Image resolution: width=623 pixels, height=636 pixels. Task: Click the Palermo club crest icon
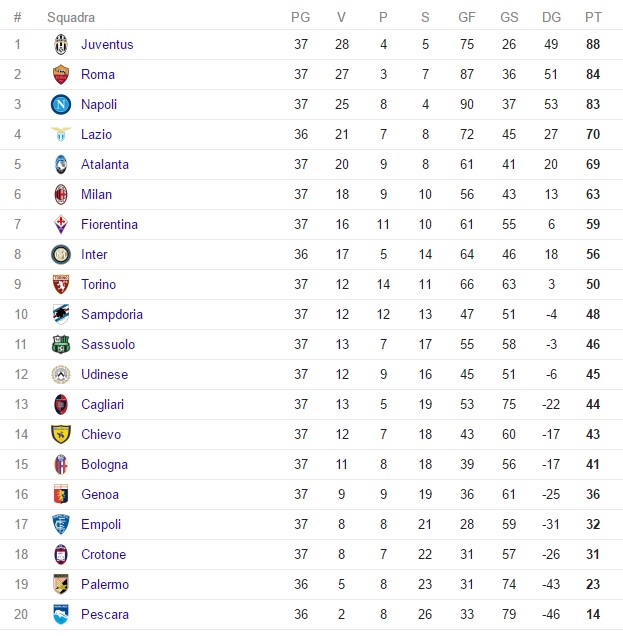tap(61, 584)
